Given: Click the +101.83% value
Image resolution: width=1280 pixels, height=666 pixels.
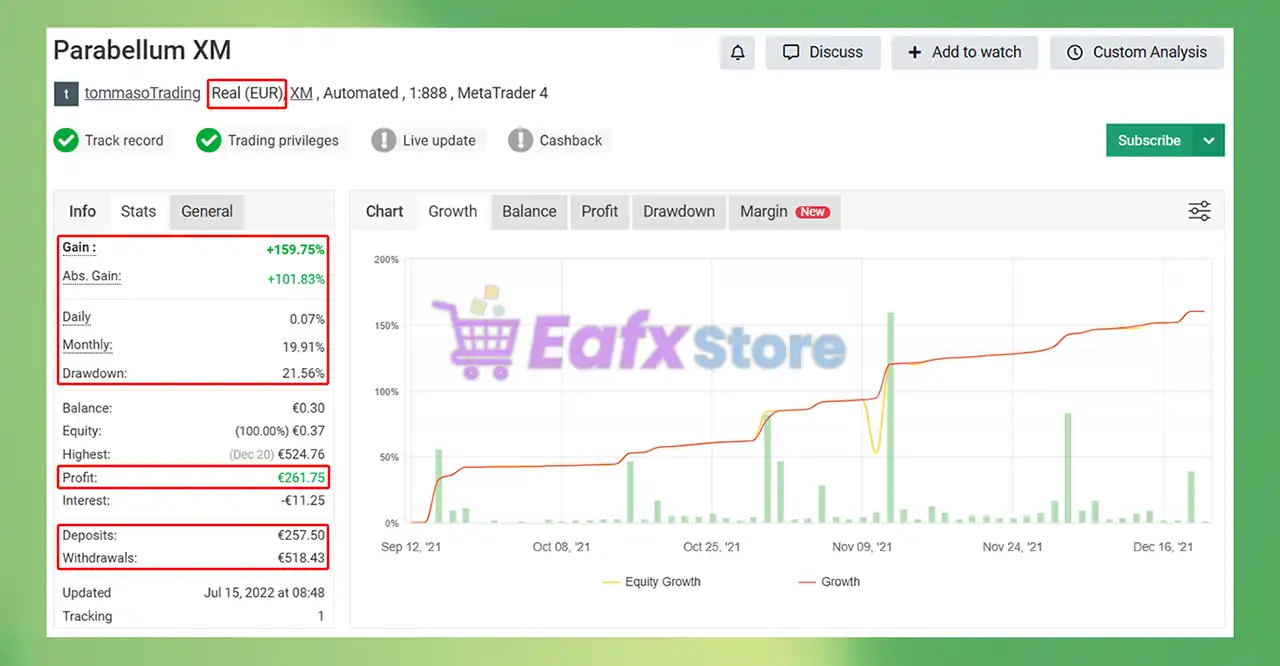Looking at the screenshot, I should click(x=296, y=279).
